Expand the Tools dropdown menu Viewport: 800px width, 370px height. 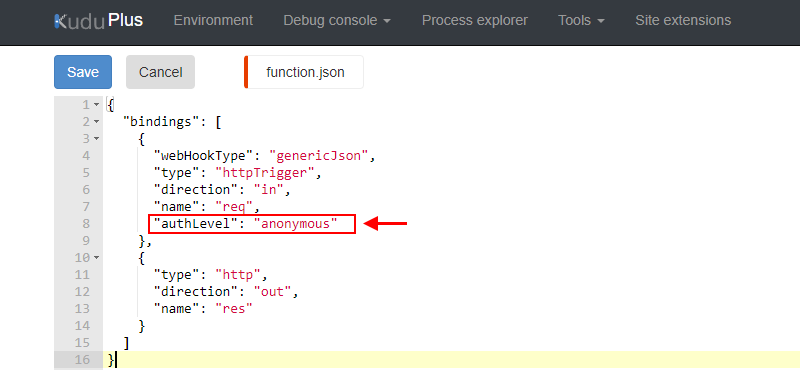coord(582,20)
